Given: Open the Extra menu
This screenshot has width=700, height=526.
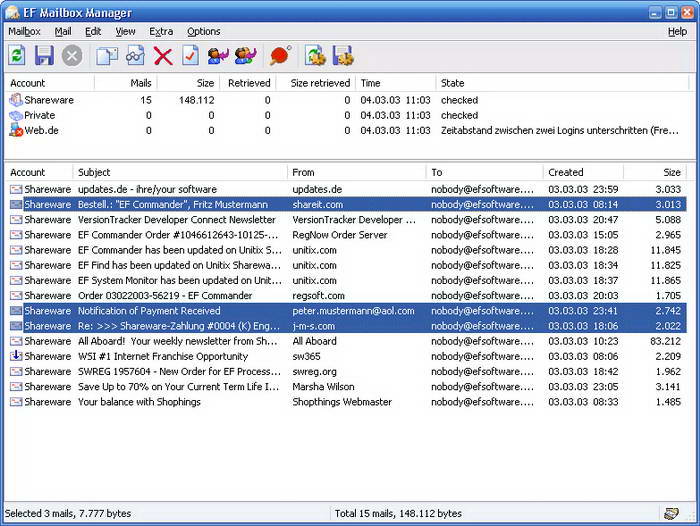Looking at the screenshot, I should pos(161,31).
